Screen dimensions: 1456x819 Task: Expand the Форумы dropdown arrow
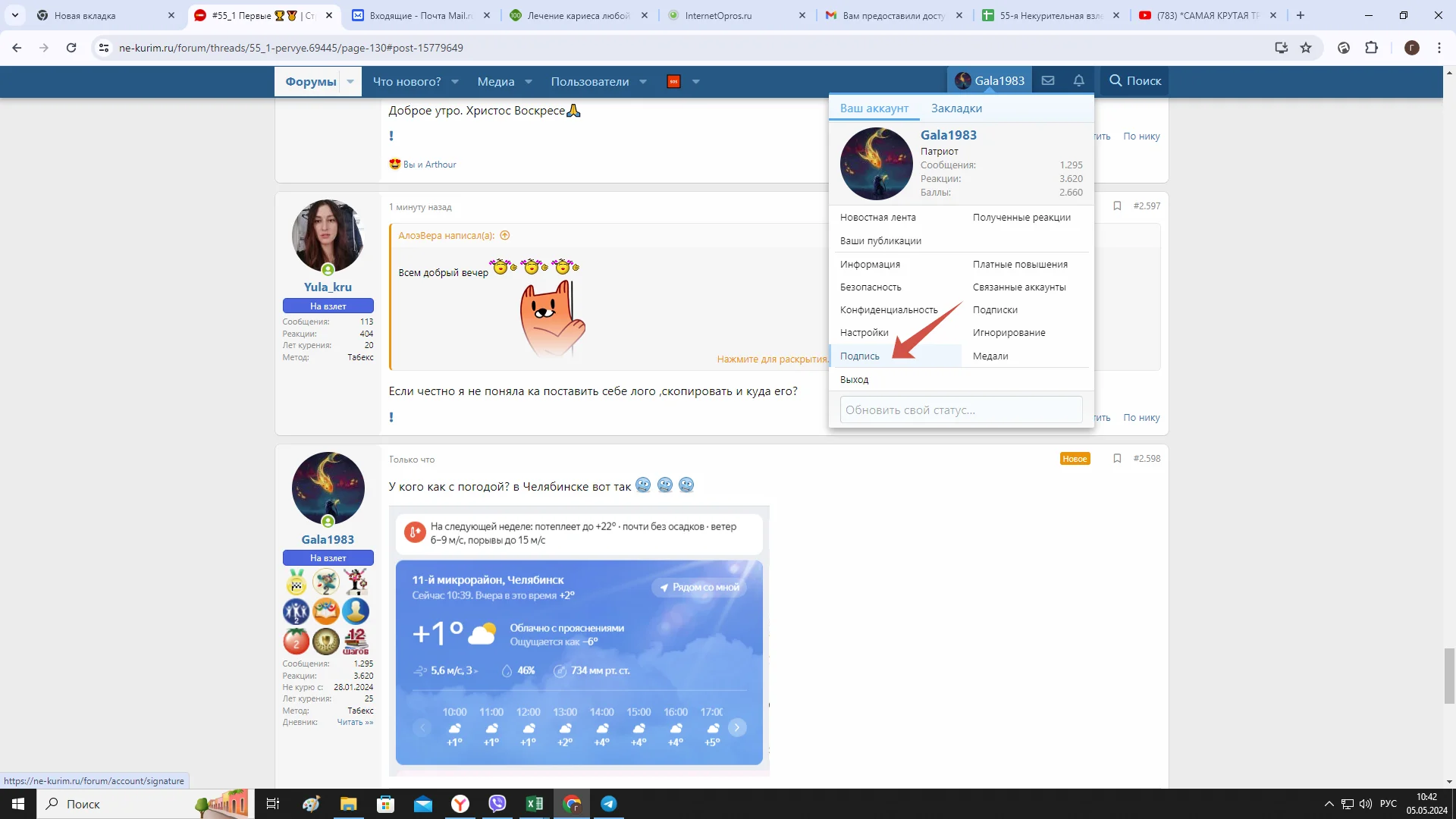(x=350, y=81)
